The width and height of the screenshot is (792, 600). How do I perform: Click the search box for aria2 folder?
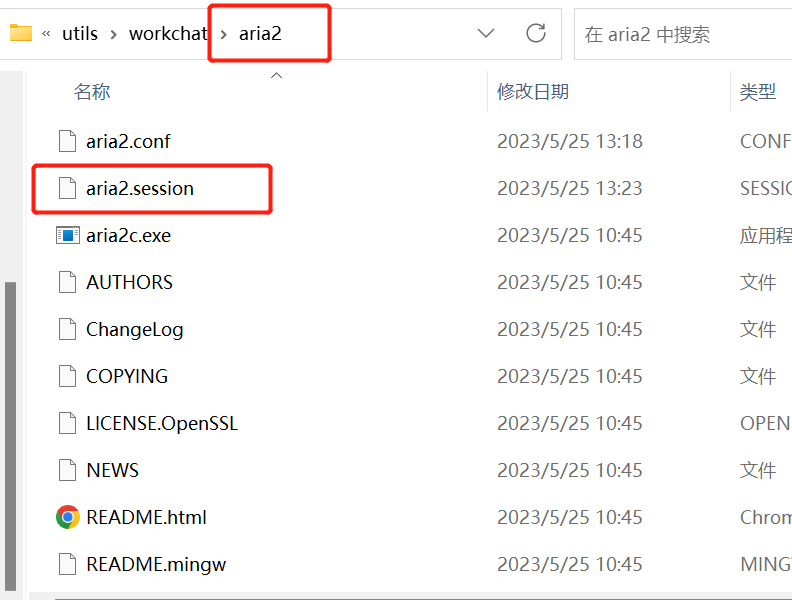[x=683, y=34]
